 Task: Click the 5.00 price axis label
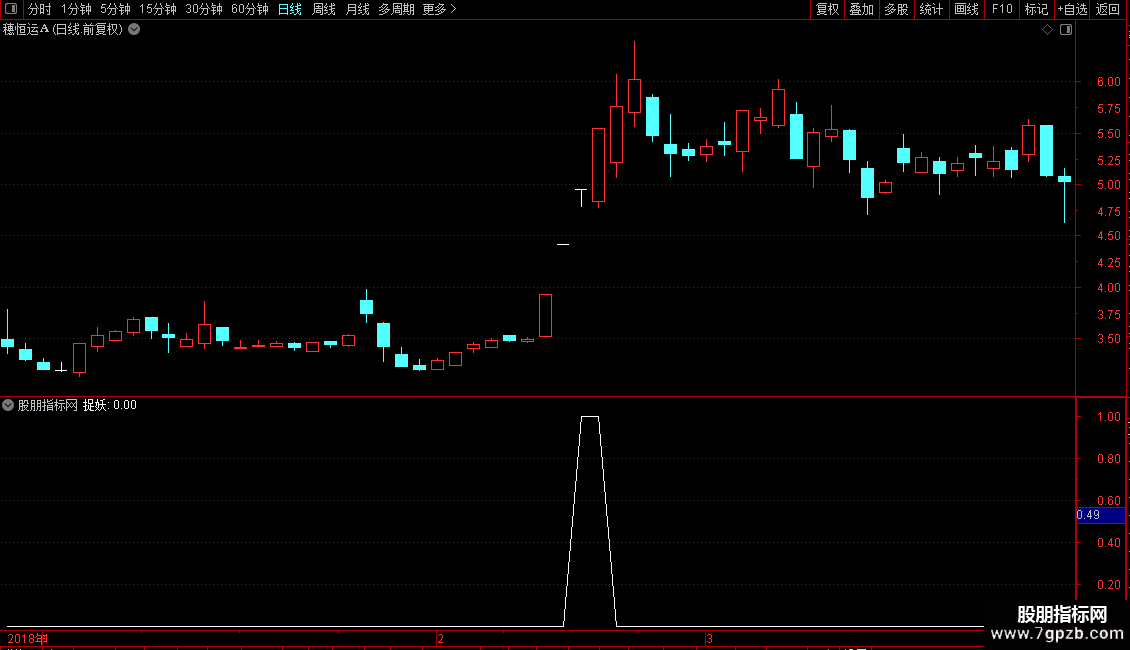(1108, 185)
